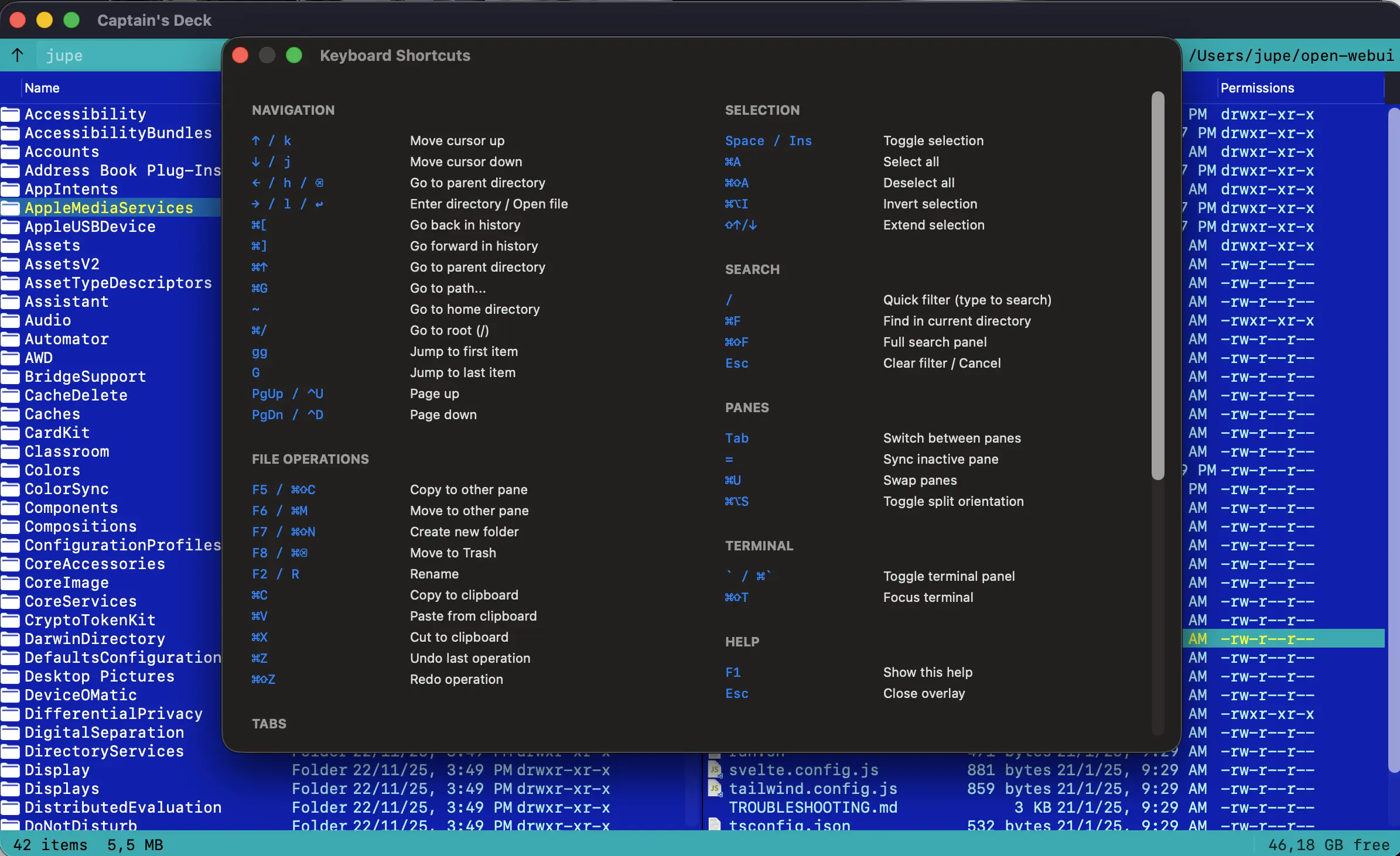Screen dimensions: 1400x856
Task: Select the Compositions folder
Action: pyautogui.click(x=81, y=526)
